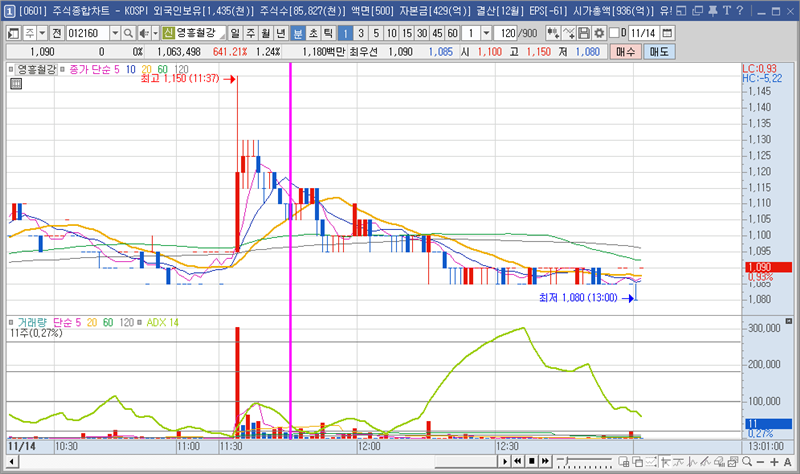
Task: Click the 매수 buy button
Action: click(x=626, y=51)
